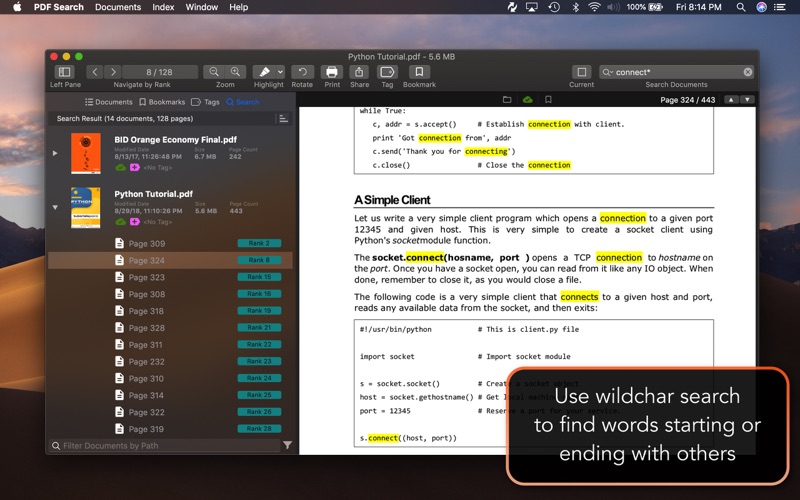
Task: Zoom out with the minus magnifier
Action: coord(214,72)
